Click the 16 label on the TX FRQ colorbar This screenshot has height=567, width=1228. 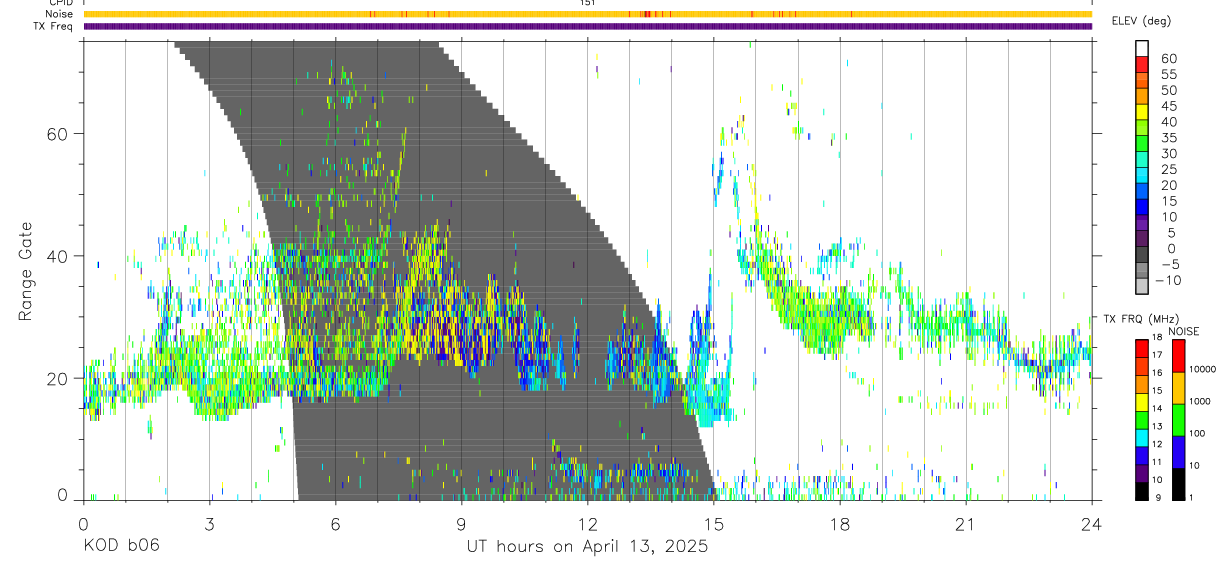click(x=1157, y=373)
